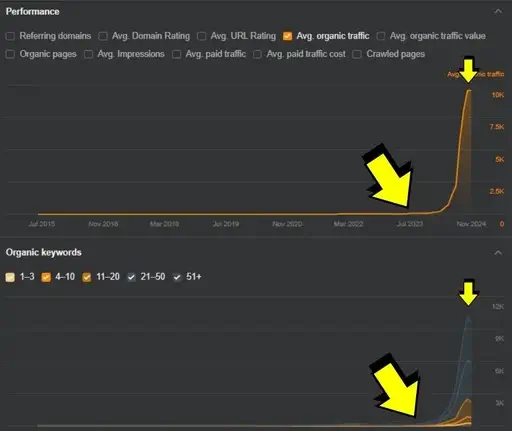Toggle the 21–50 keyword position filter
This screenshot has width=512, height=431.
click(131, 277)
